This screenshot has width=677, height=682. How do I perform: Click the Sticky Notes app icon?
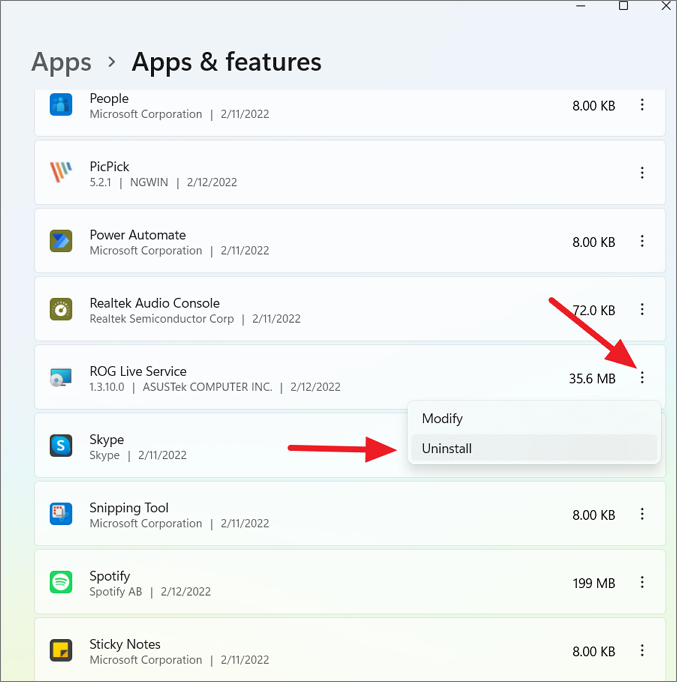click(x=61, y=651)
